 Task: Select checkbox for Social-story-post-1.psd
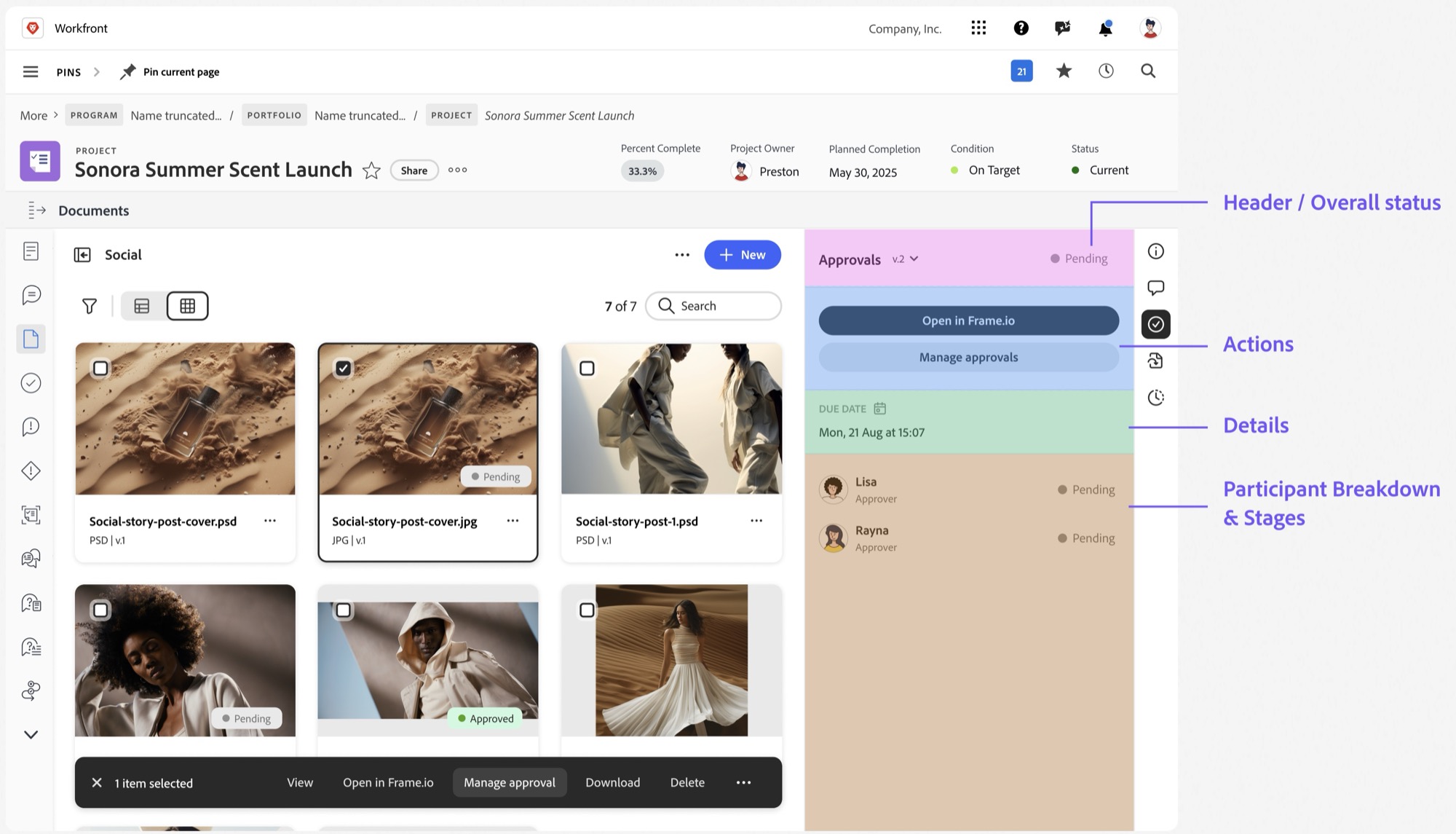(587, 369)
